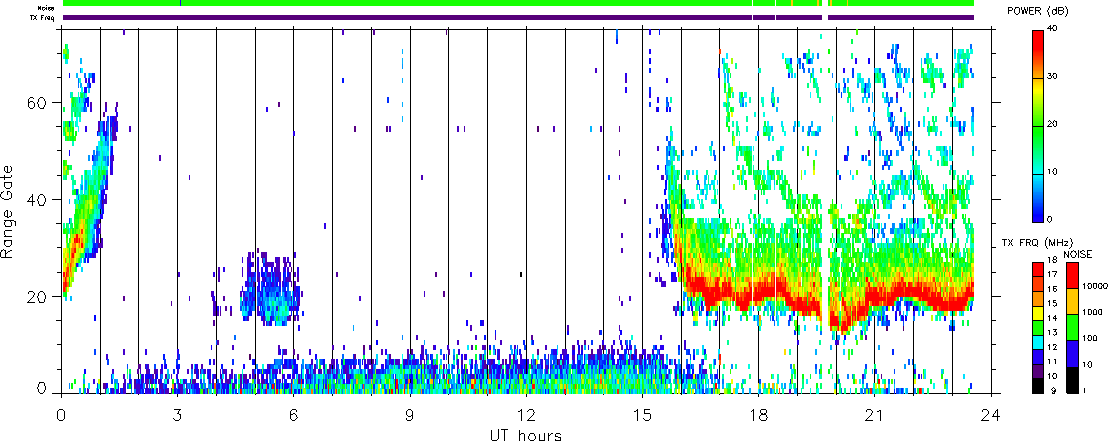Select the 'POWER (dB)' colorbar heading
1108x441 pixels.
coord(1039,11)
